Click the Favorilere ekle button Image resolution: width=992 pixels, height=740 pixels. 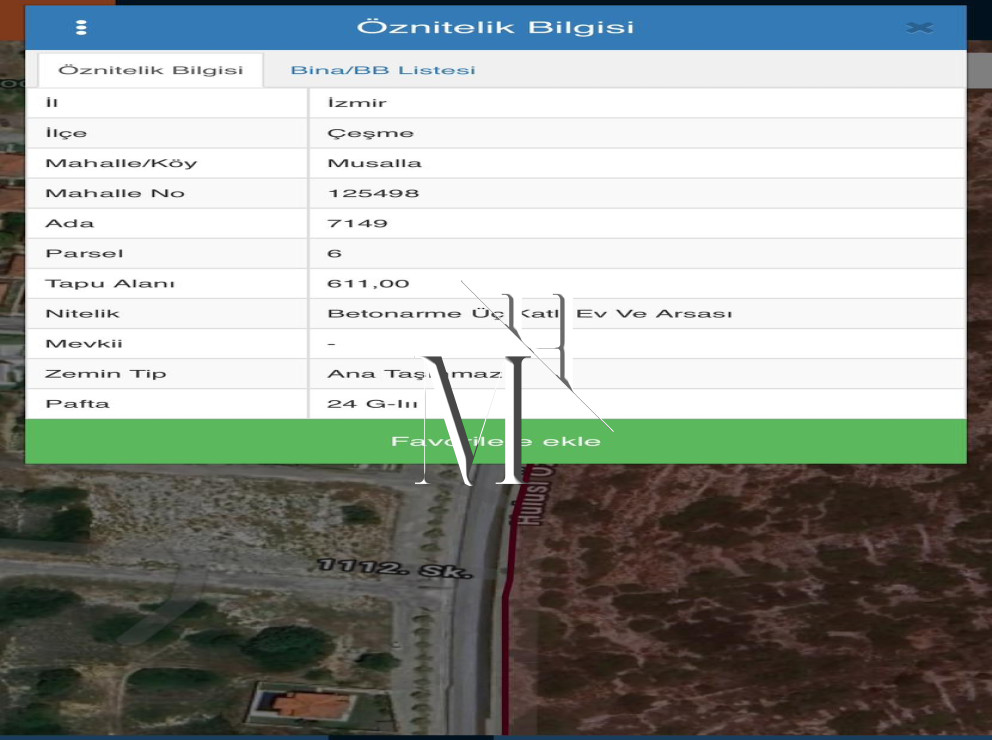click(x=495, y=441)
